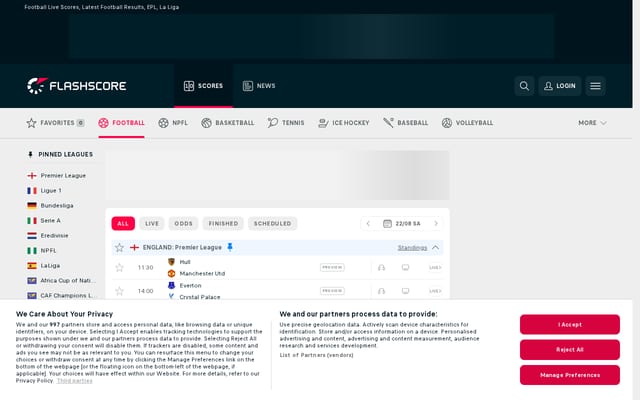
Task: Open the 22/08 date picker
Action: tap(402, 224)
